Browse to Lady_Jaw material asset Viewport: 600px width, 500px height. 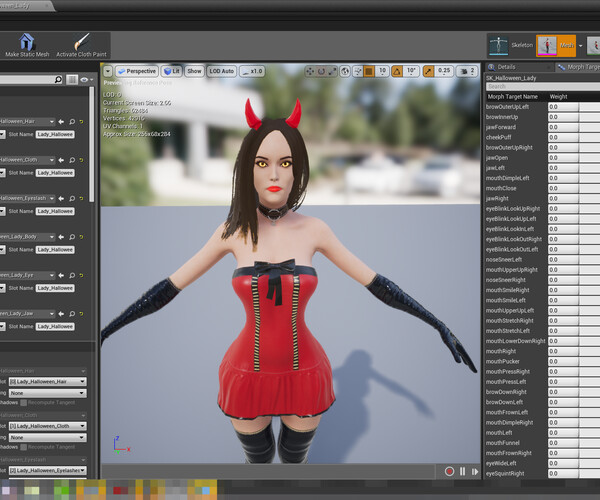(x=72, y=314)
